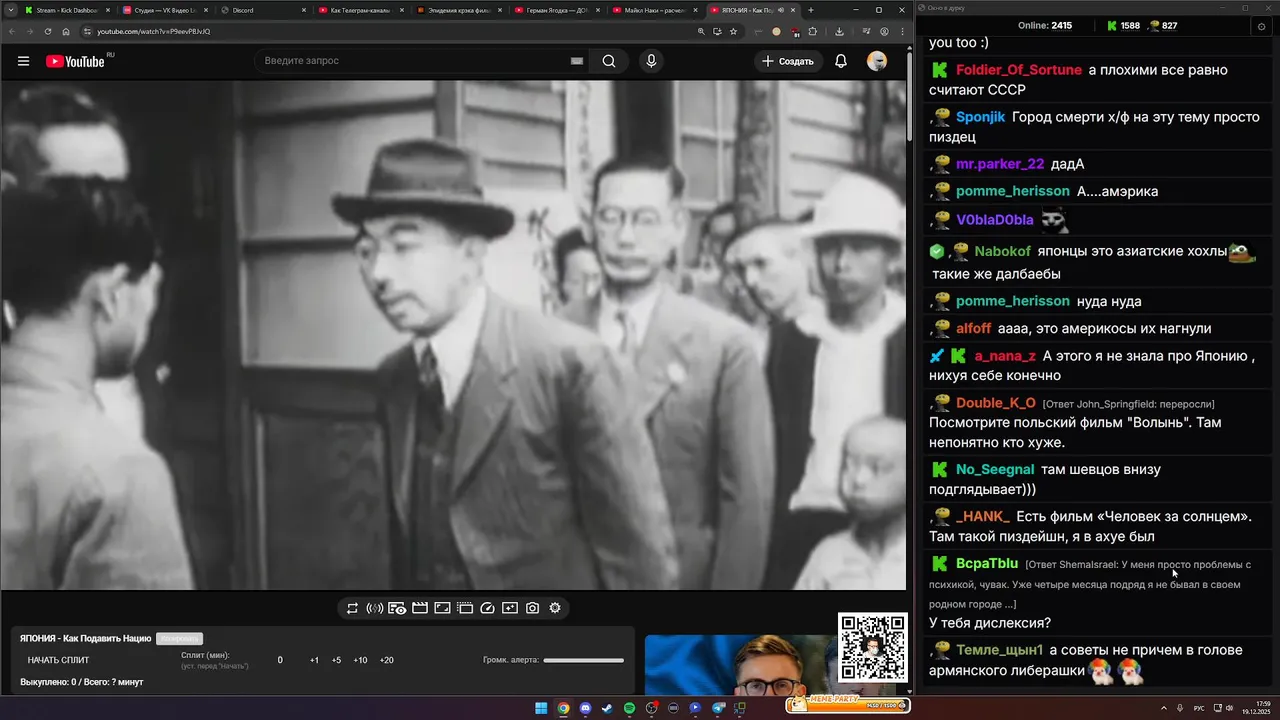The image size is (1280, 720).
Task: Click username mr.parker_22 in chat
Action: coord(1000,164)
